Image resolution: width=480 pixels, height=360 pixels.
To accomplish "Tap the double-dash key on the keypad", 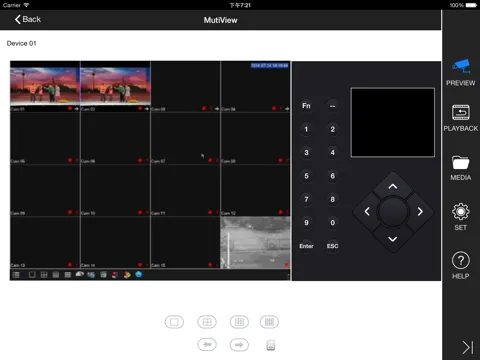I will (x=332, y=106).
